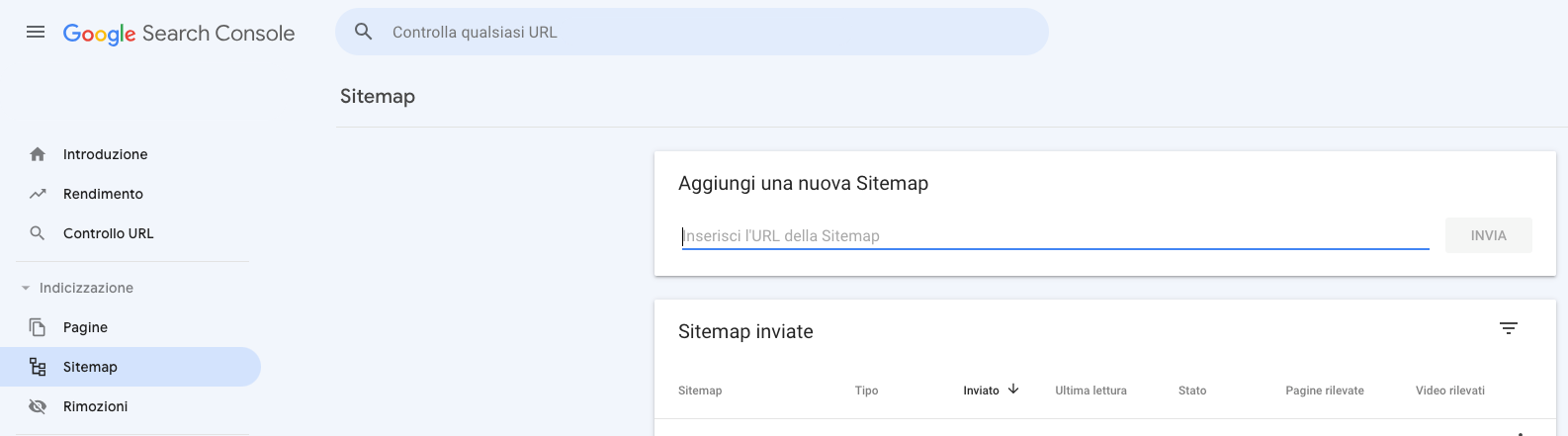Image resolution: width=1568 pixels, height=436 pixels.
Task: Click the trend line icon beside Rendimento
Action: point(38,194)
